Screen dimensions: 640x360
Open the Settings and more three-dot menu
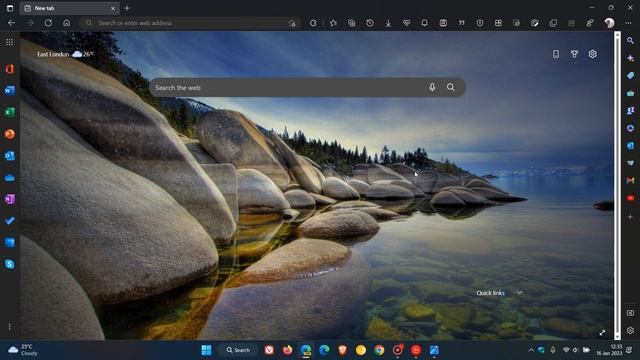(x=628, y=23)
